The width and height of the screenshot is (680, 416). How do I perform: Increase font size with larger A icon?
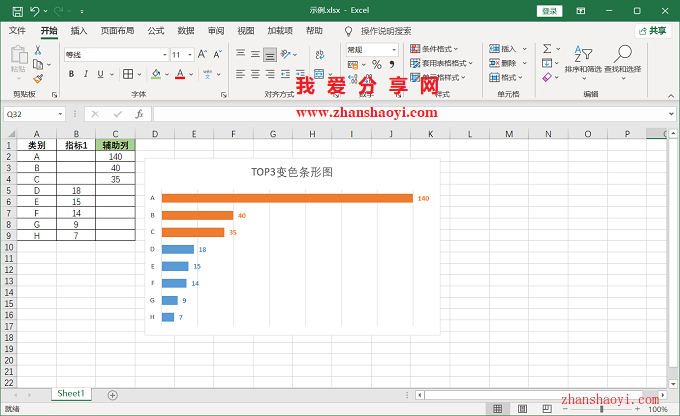(202, 54)
